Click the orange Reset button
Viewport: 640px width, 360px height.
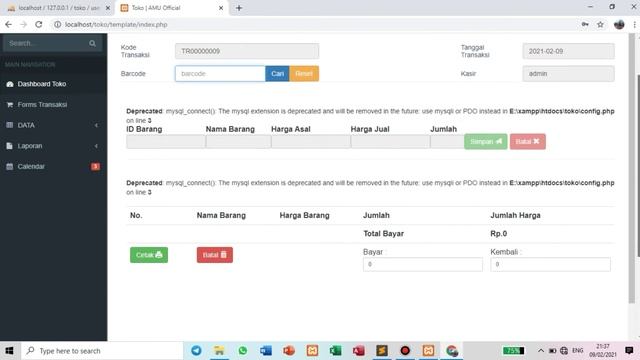(304, 73)
